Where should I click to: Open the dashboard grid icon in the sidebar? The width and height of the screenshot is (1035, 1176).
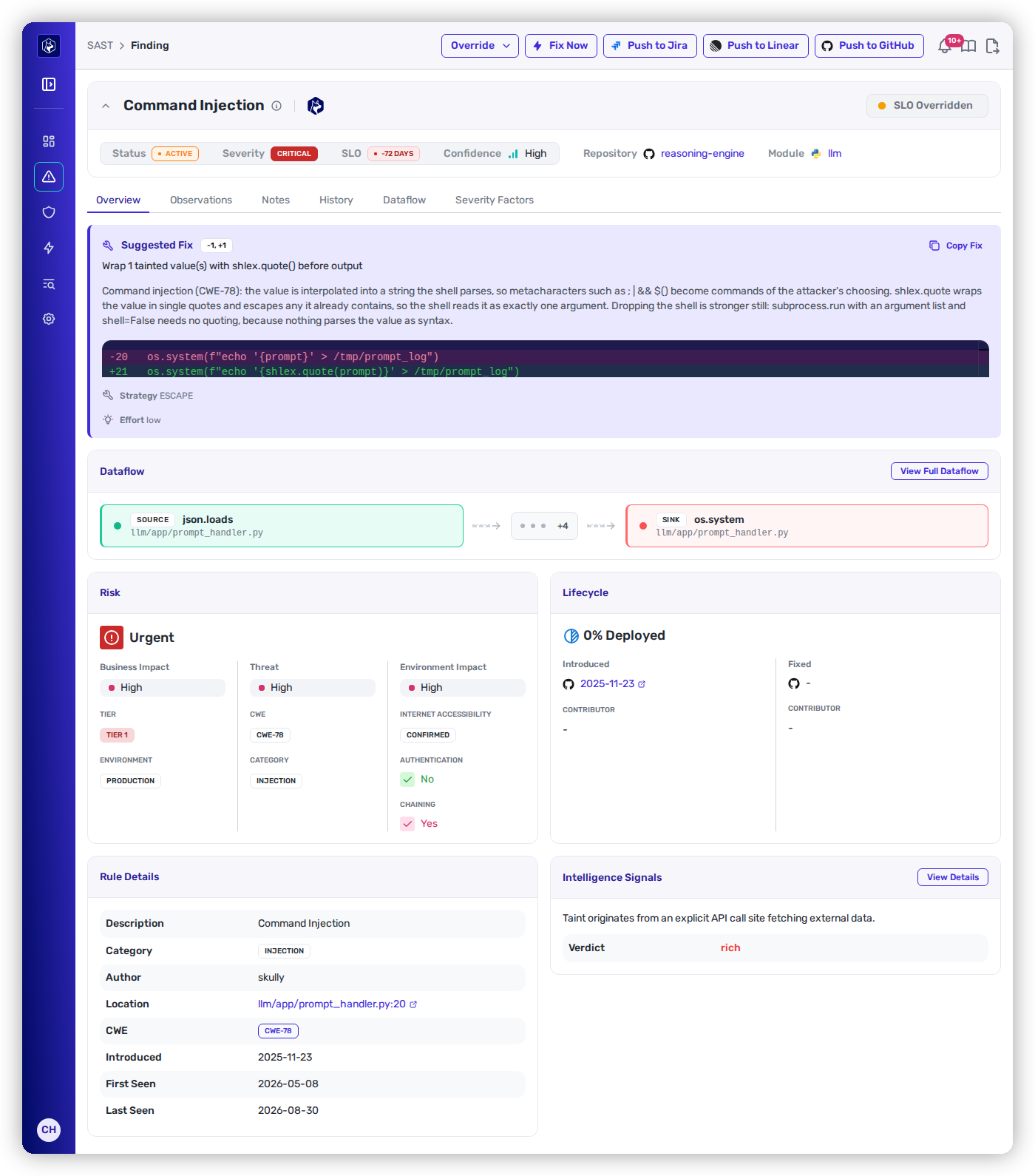coord(49,141)
